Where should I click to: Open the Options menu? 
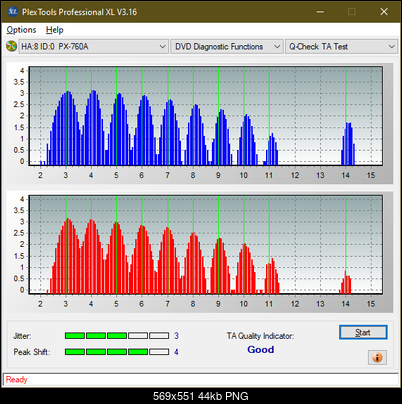21,30
